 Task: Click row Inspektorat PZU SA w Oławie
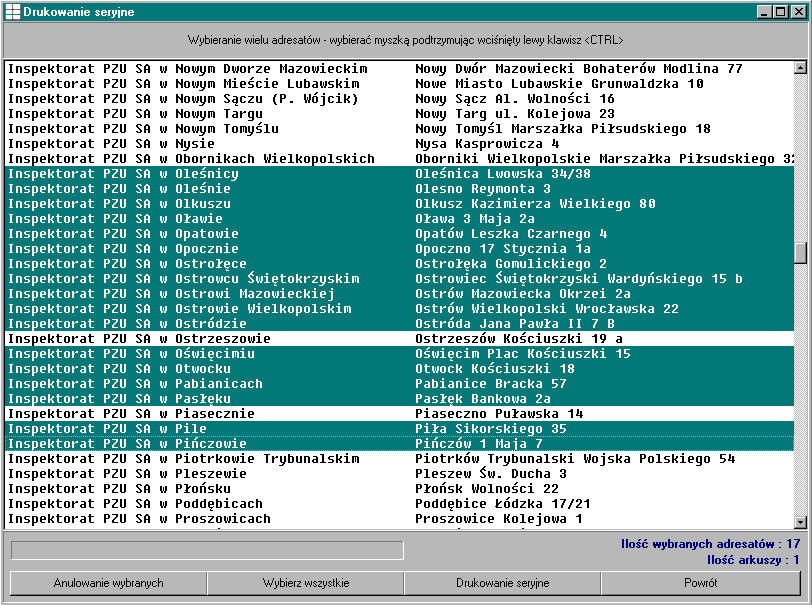[399, 219]
